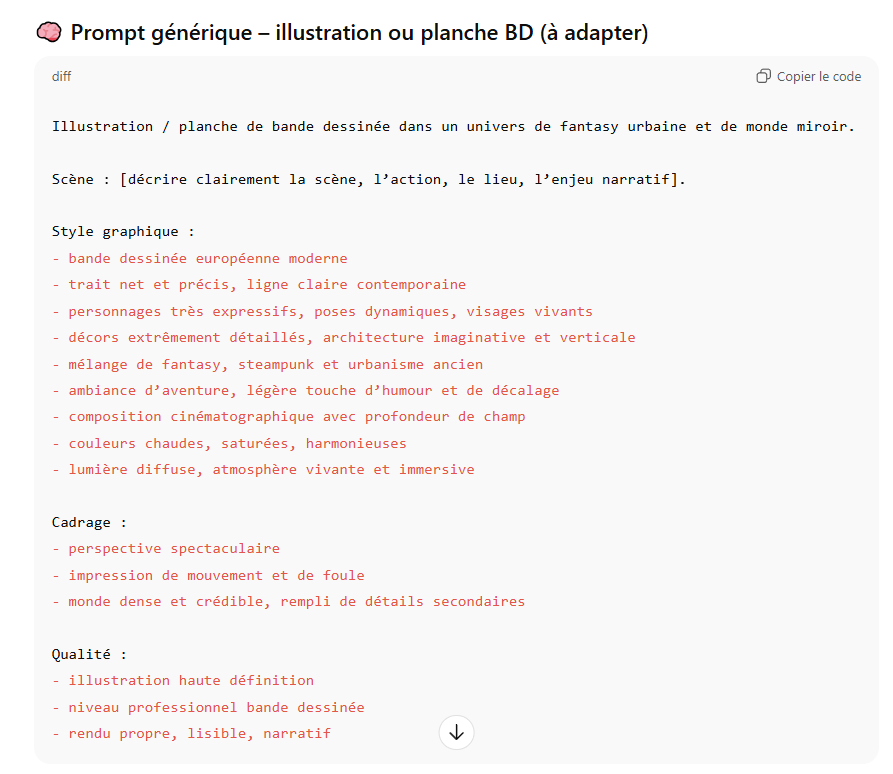Click the "Scène :" placeholder line
The image size is (893, 774).
pyautogui.click(x=369, y=180)
